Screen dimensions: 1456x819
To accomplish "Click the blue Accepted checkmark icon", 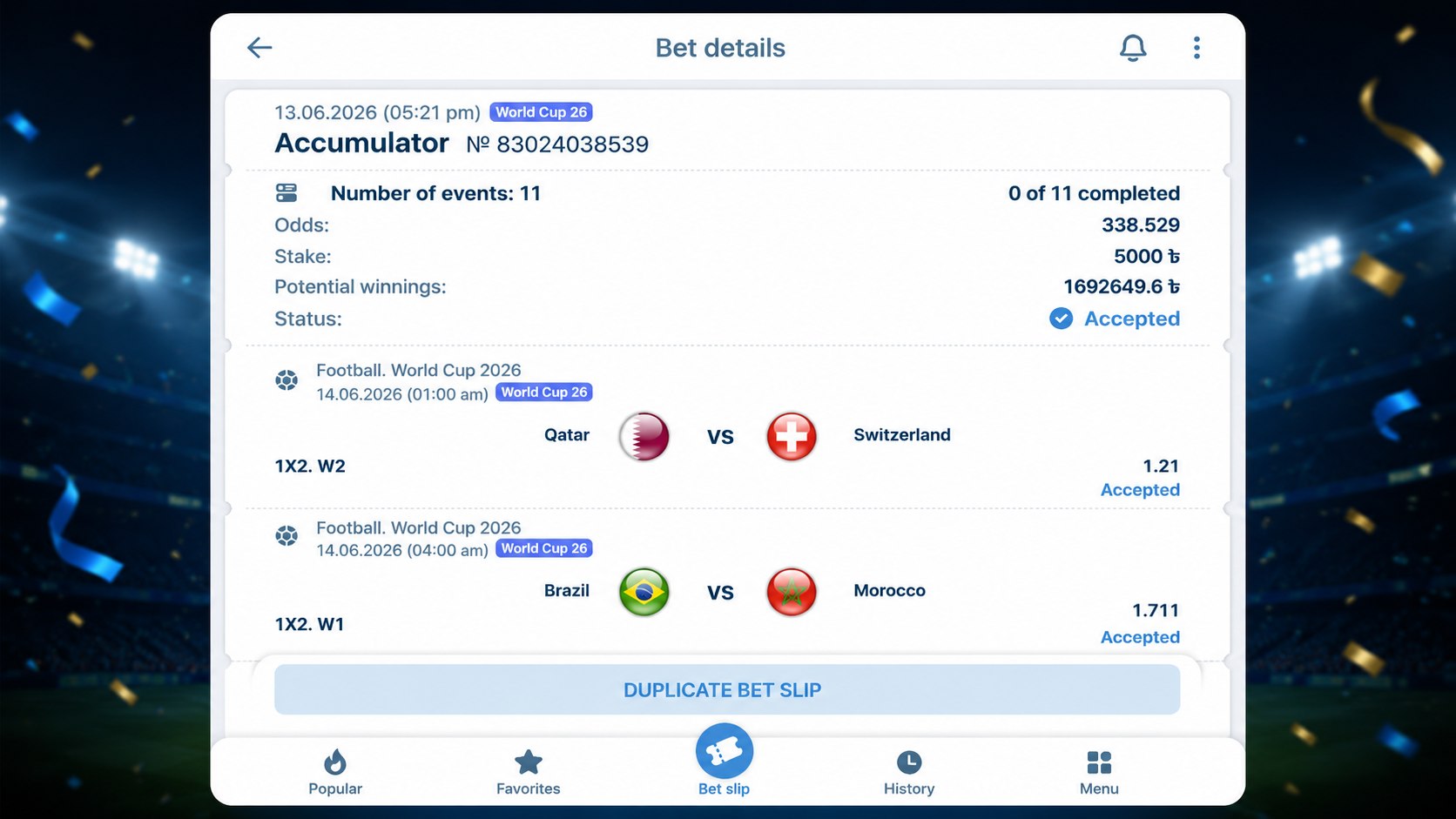I will [1061, 319].
